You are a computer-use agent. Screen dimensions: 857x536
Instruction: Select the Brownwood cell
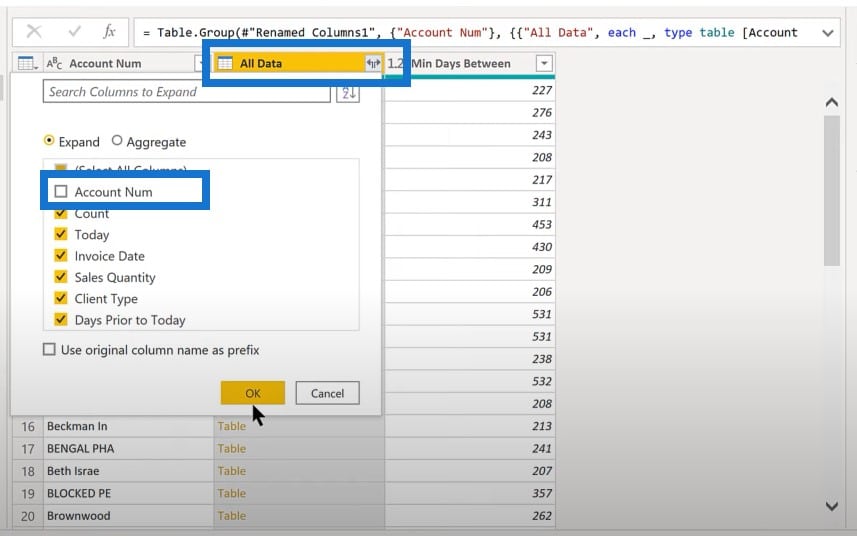point(128,516)
